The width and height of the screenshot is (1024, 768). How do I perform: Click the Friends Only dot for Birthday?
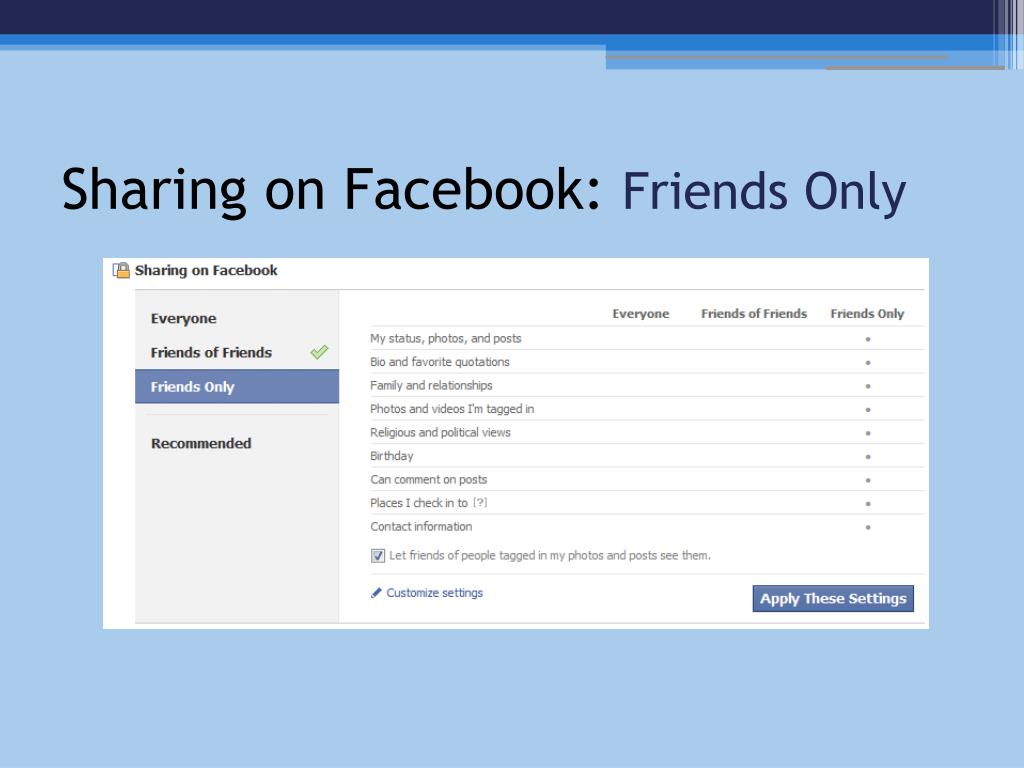[x=868, y=456]
